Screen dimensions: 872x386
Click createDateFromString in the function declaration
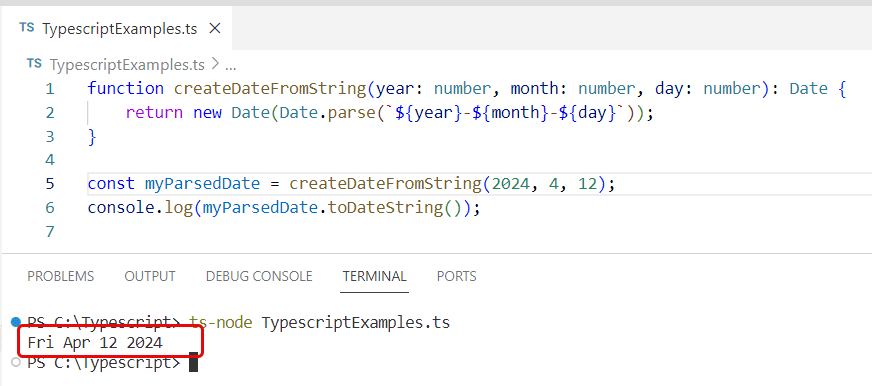[x=270, y=89]
